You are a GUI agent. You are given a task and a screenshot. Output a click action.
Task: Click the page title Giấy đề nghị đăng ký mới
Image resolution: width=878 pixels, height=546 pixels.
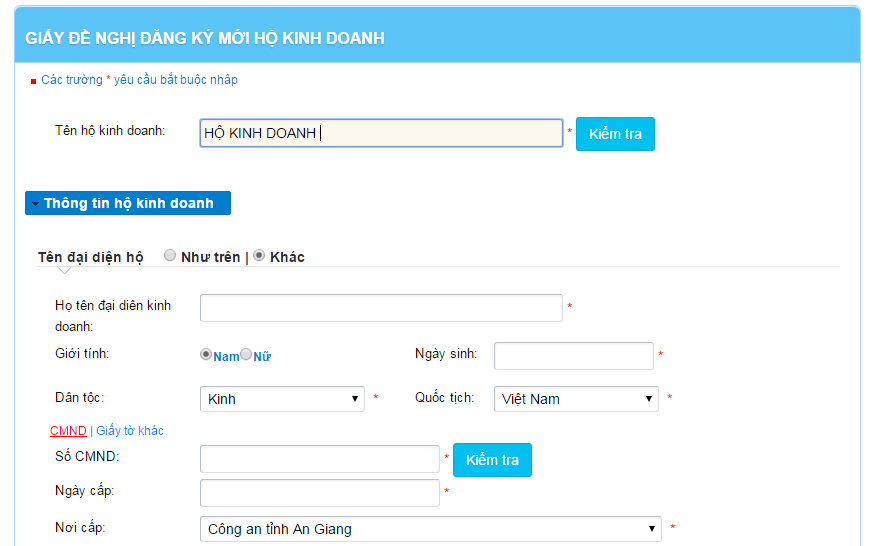coord(204,38)
